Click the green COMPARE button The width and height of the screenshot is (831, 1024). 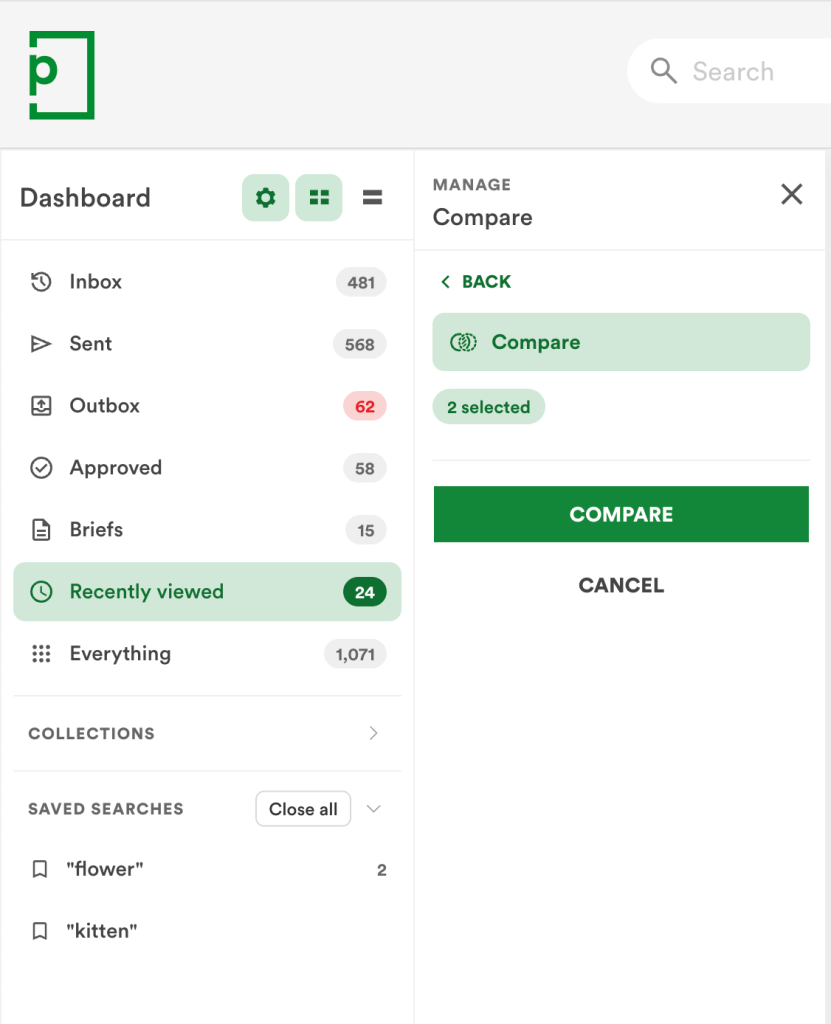coord(621,514)
